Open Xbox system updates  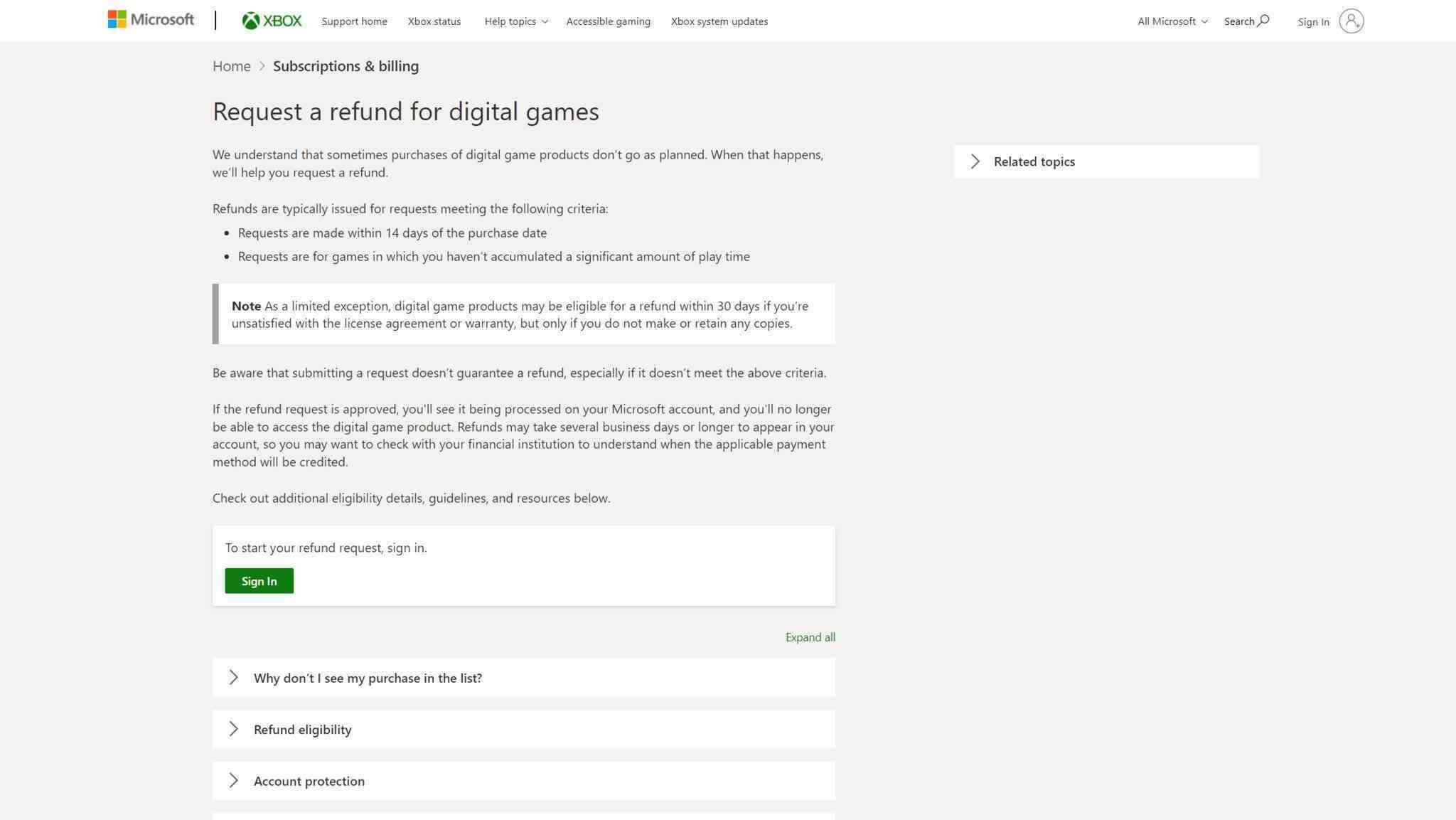click(719, 21)
